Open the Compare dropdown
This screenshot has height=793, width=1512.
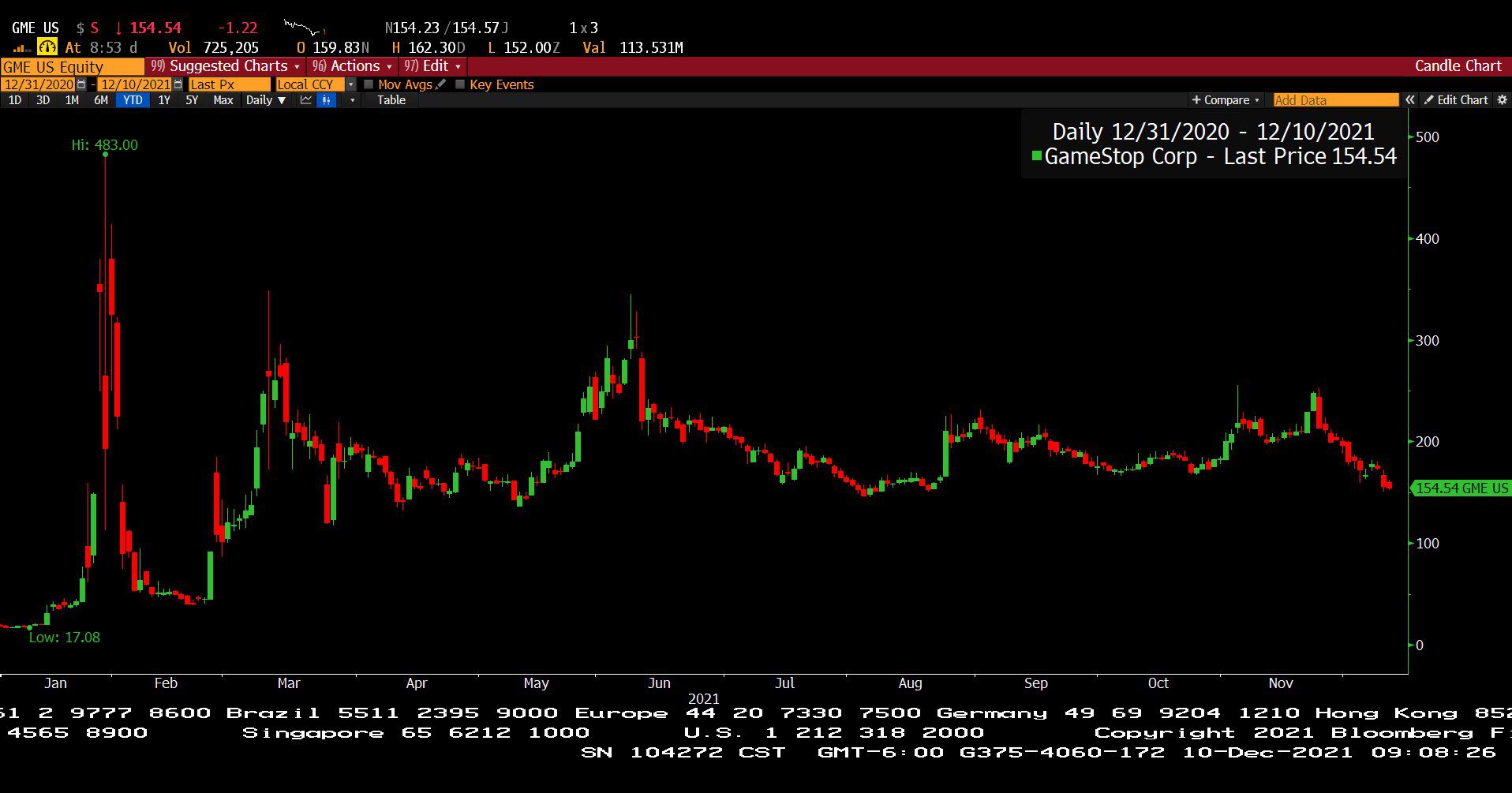click(x=1226, y=100)
